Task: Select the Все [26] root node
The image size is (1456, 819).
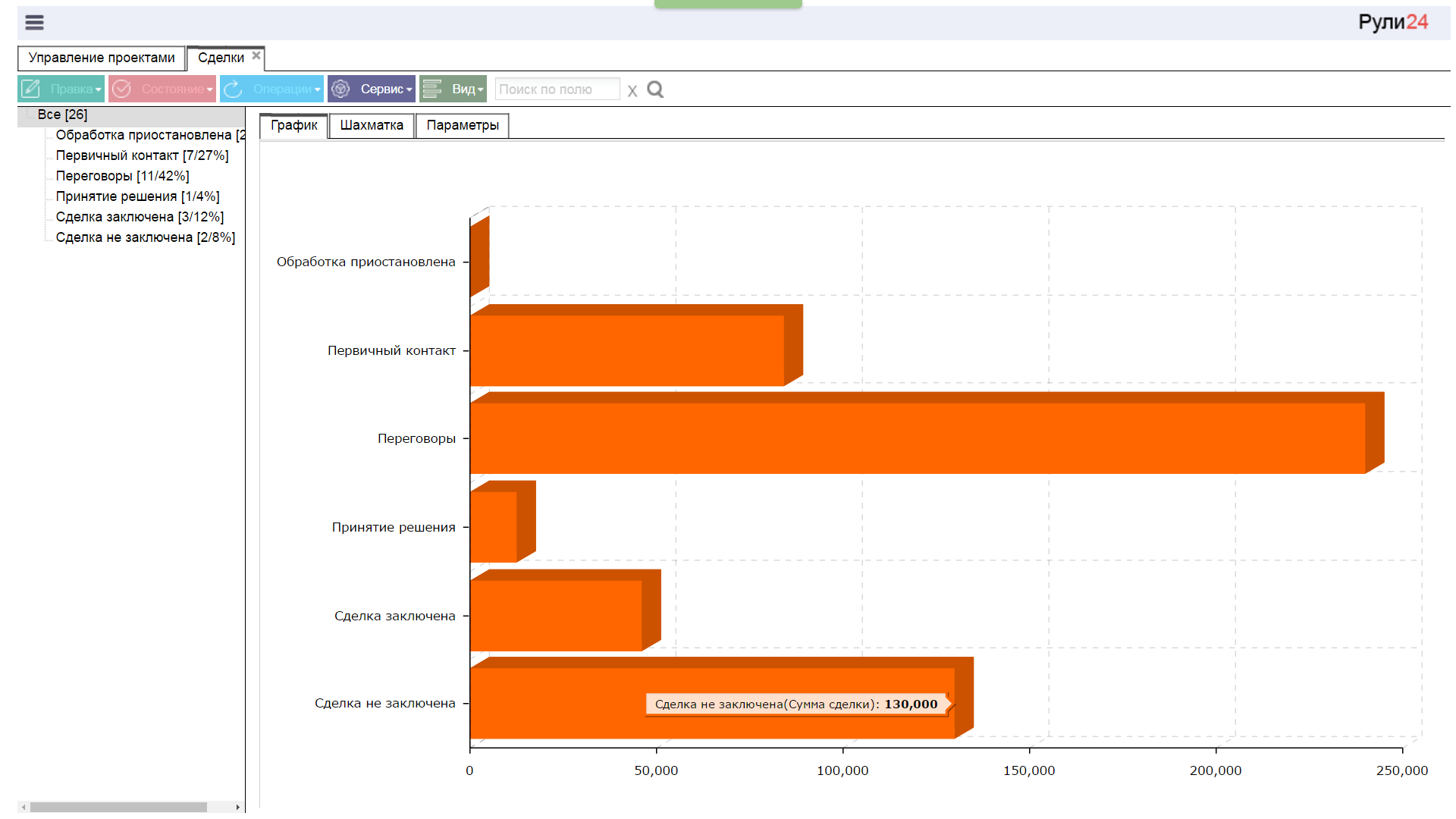Action: (62, 115)
